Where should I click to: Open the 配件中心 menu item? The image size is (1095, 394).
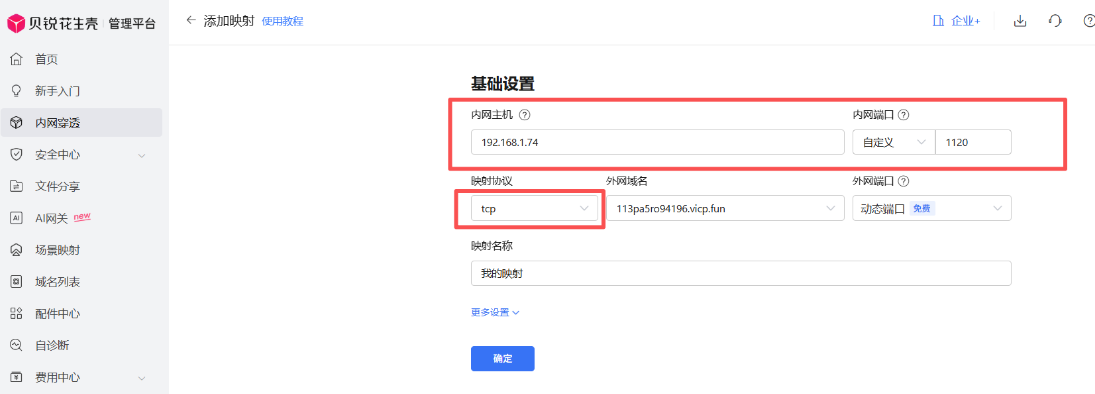coord(82,314)
